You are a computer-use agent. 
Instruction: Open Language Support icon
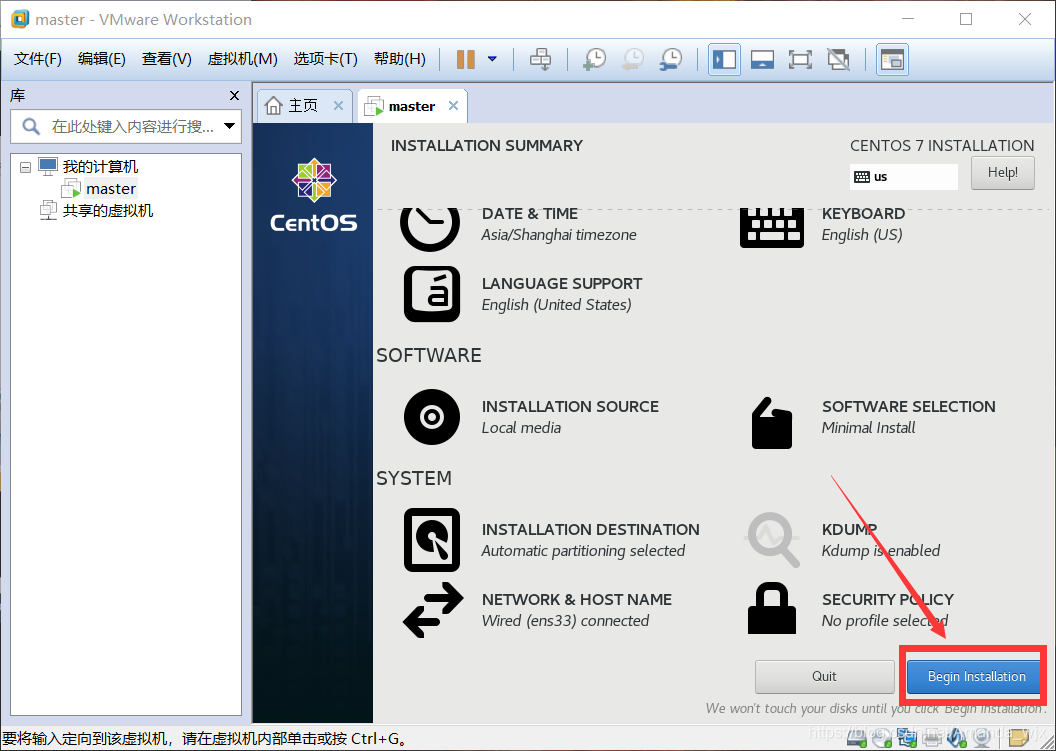click(432, 294)
